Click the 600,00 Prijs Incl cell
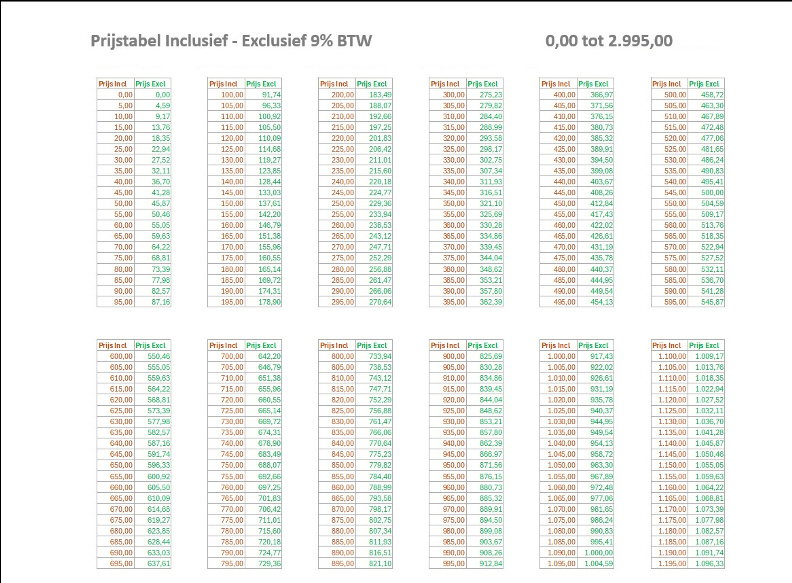The width and height of the screenshot is (792, 583). click(115, 356)
